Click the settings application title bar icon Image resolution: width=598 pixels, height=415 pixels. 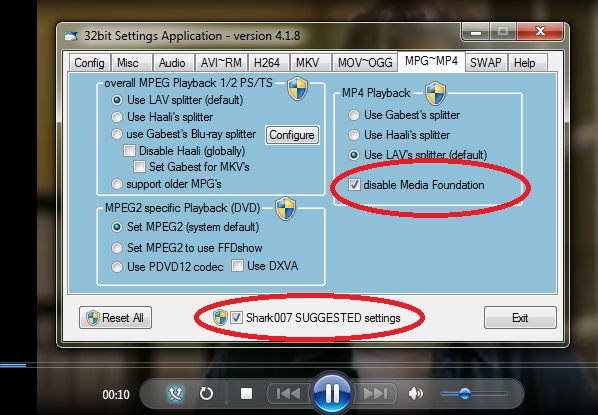coord(71,36)
